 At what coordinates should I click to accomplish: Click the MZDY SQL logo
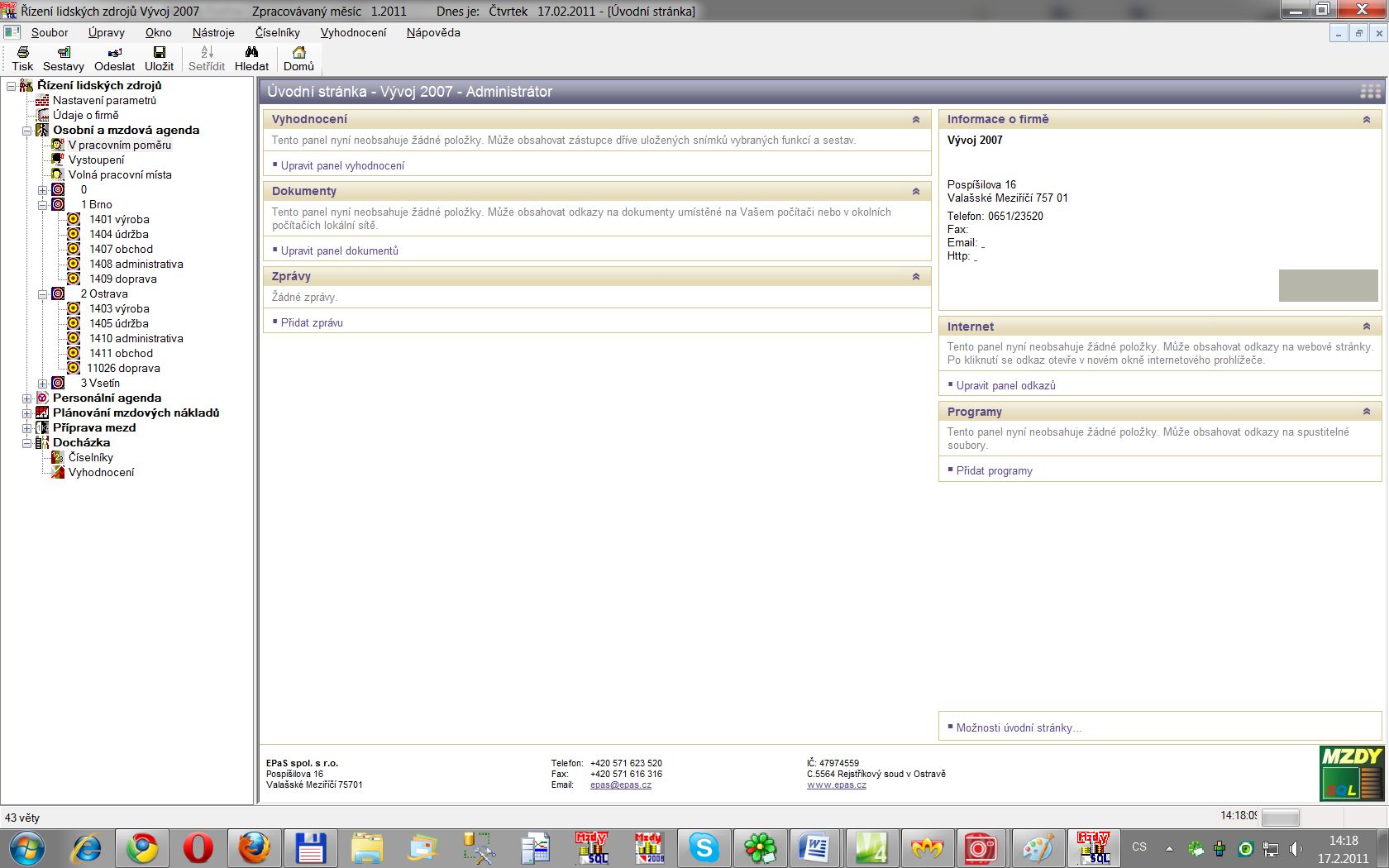(1351, 773)
